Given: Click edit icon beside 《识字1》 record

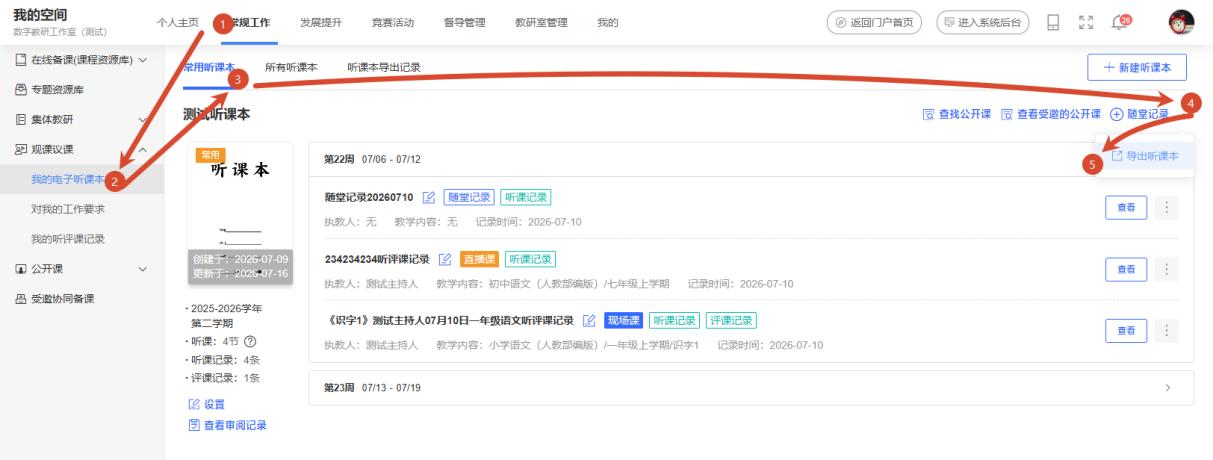Looking at the screenshot, I should [x=589, y=321].
